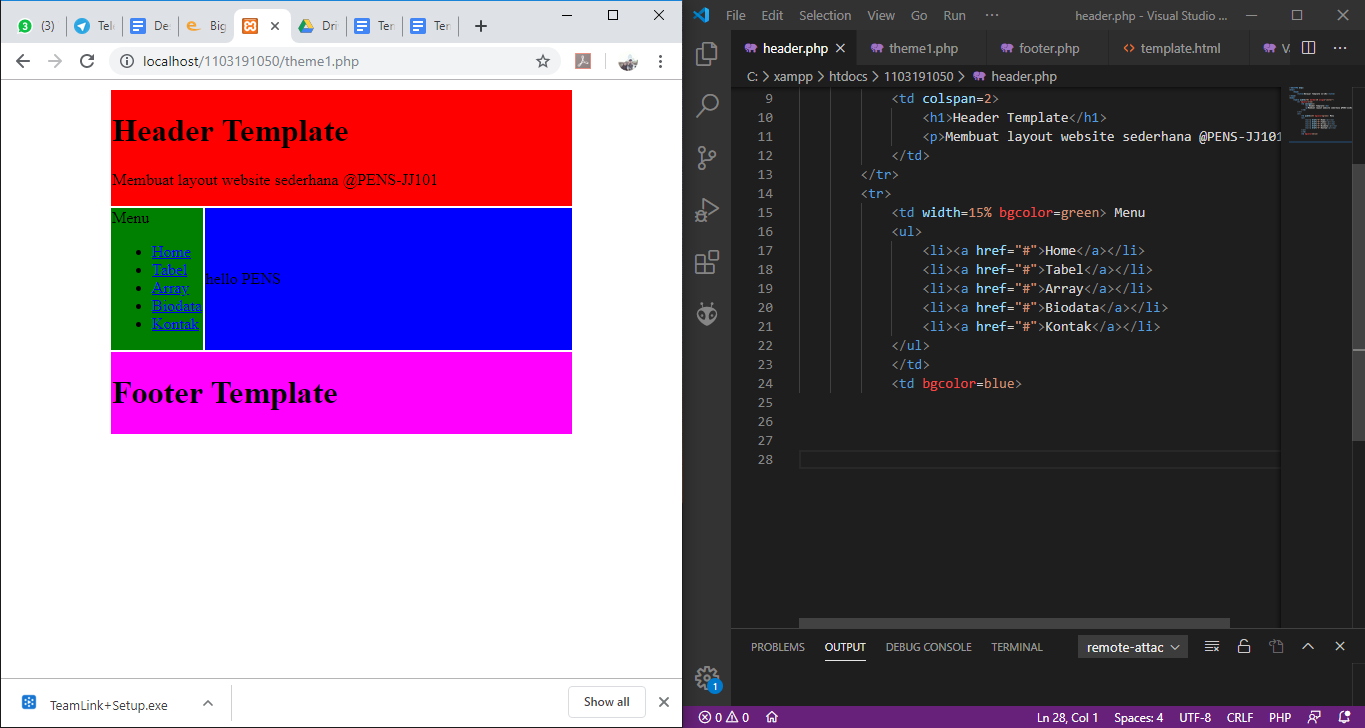Image resolution: width=1365 pixels, height=728 pixels.
Task: Open Source Control view
Action: point(707,157)
